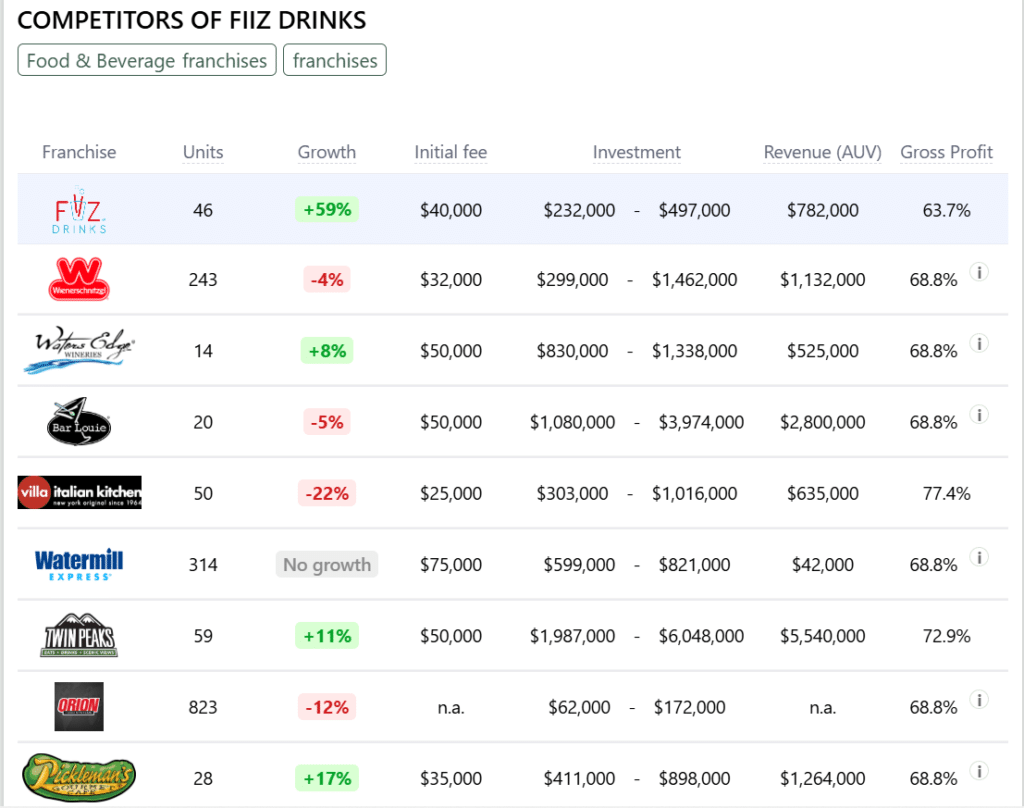Click info icon in Watermill Express row
The height and width of the screenshot is (808, 1024).
979,557
